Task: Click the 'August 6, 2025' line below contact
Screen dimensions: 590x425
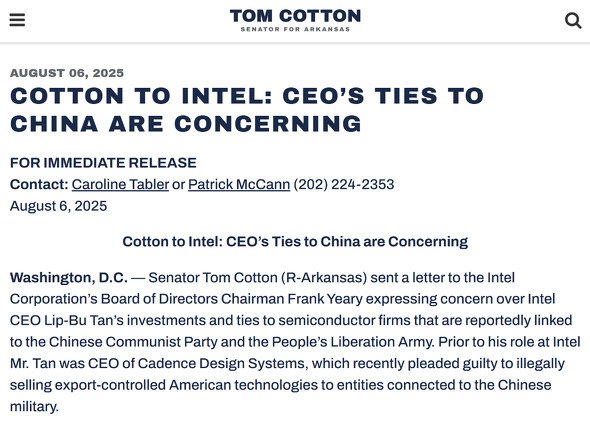Action: click(x=58, y=206)
